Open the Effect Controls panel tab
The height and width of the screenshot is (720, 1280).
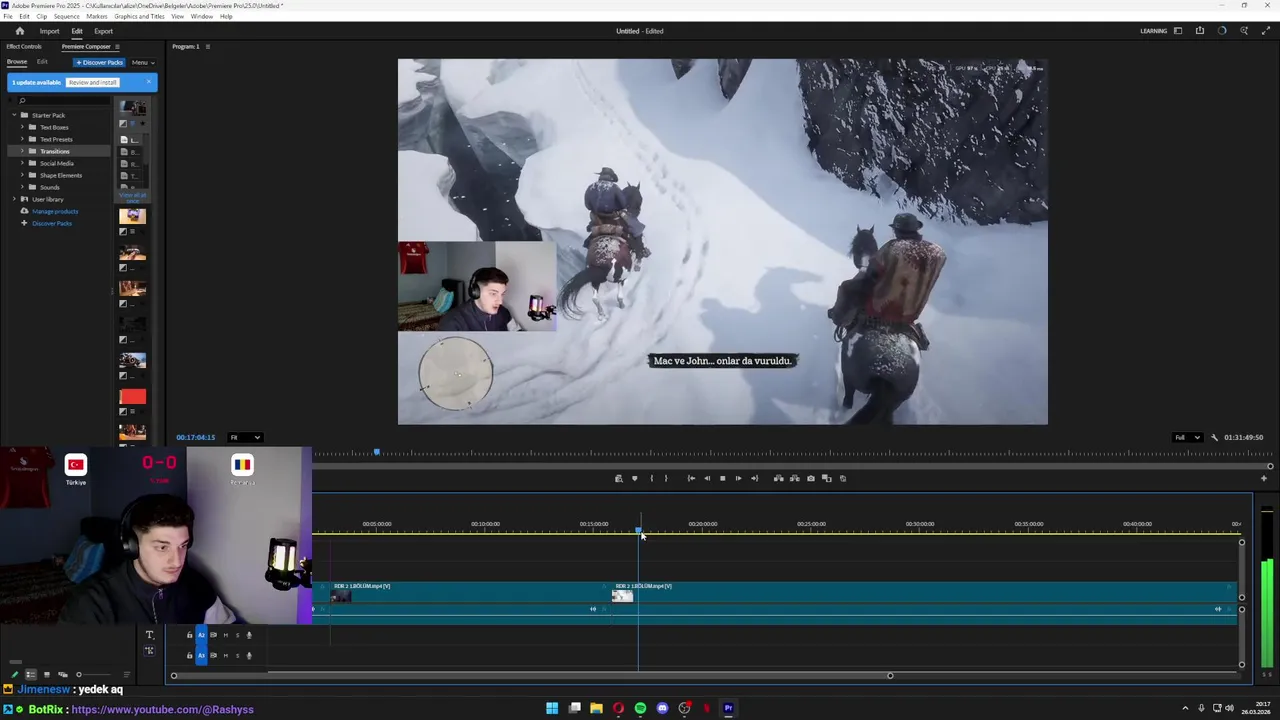(24, 47)
